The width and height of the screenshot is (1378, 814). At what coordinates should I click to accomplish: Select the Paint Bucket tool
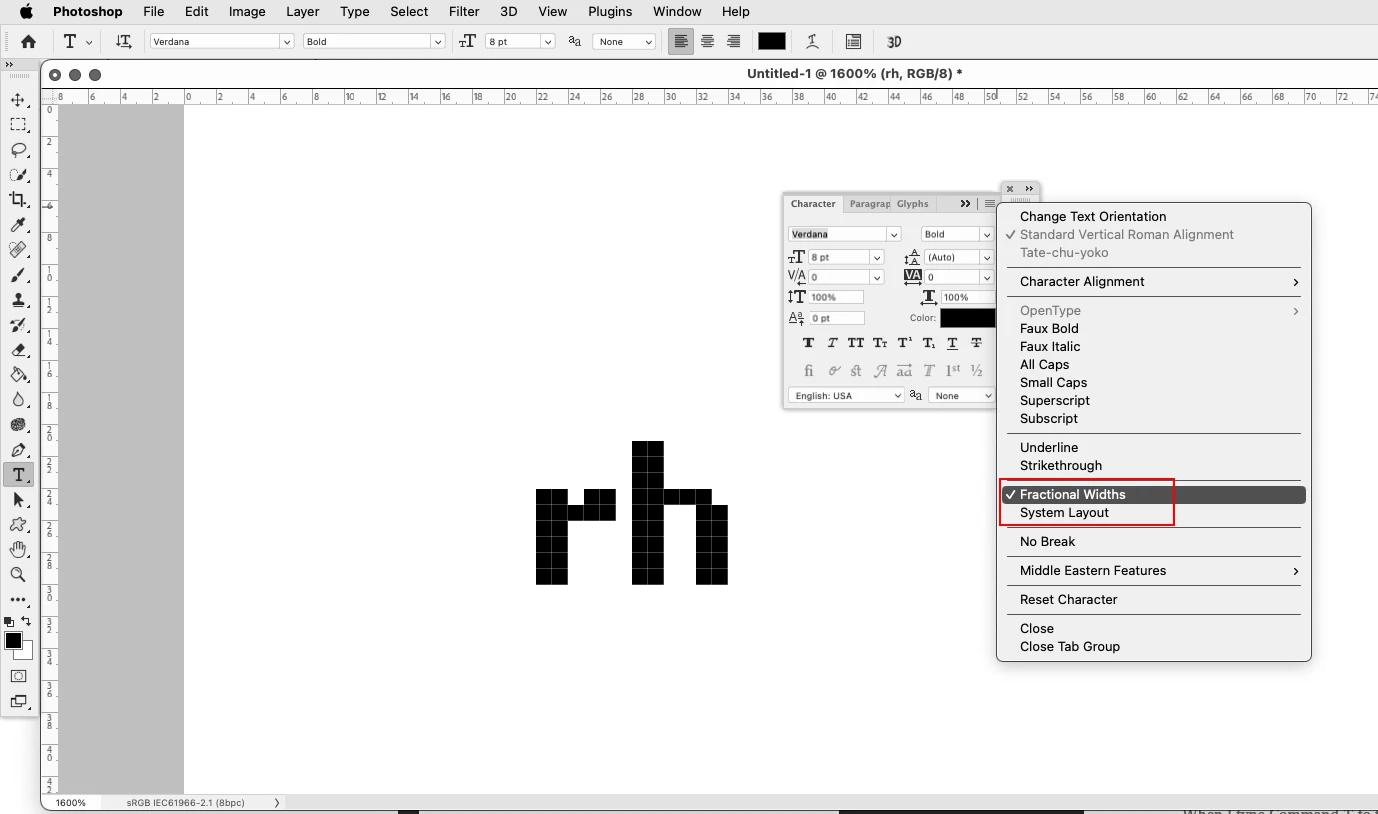18,375
